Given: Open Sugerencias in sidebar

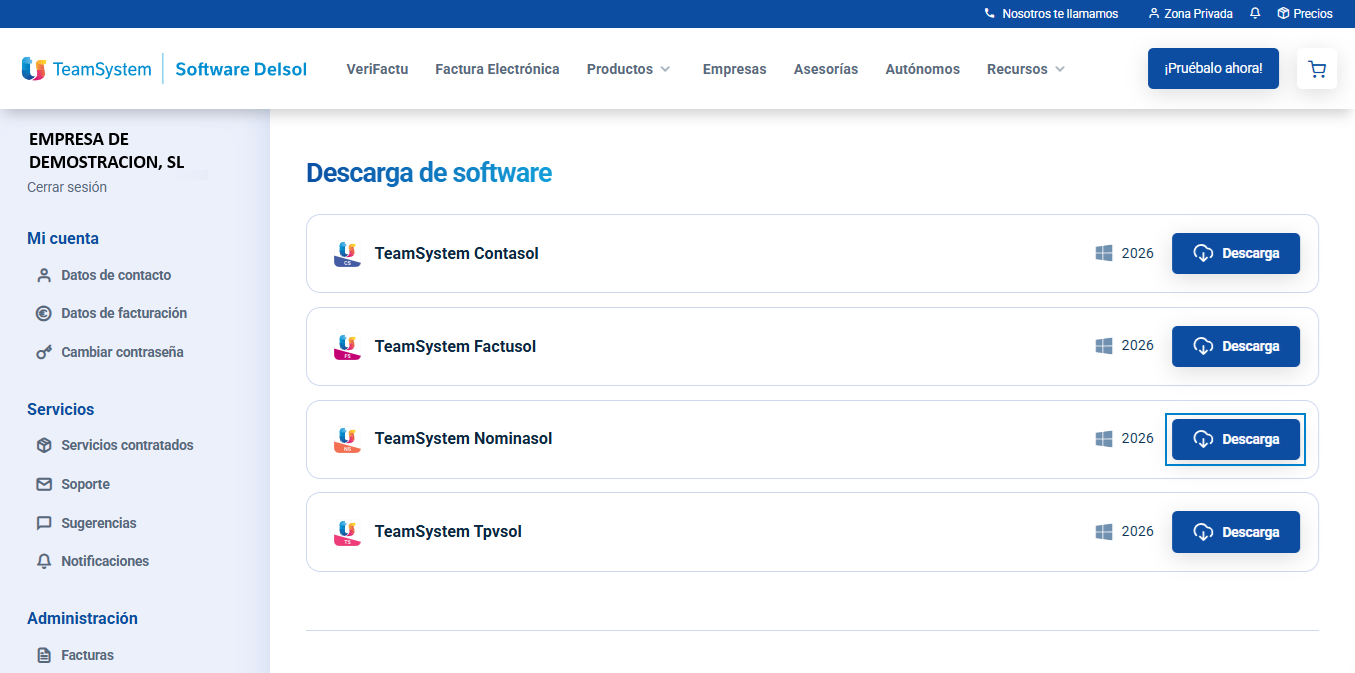Looking at the screenshot, I should coord(99,523).
